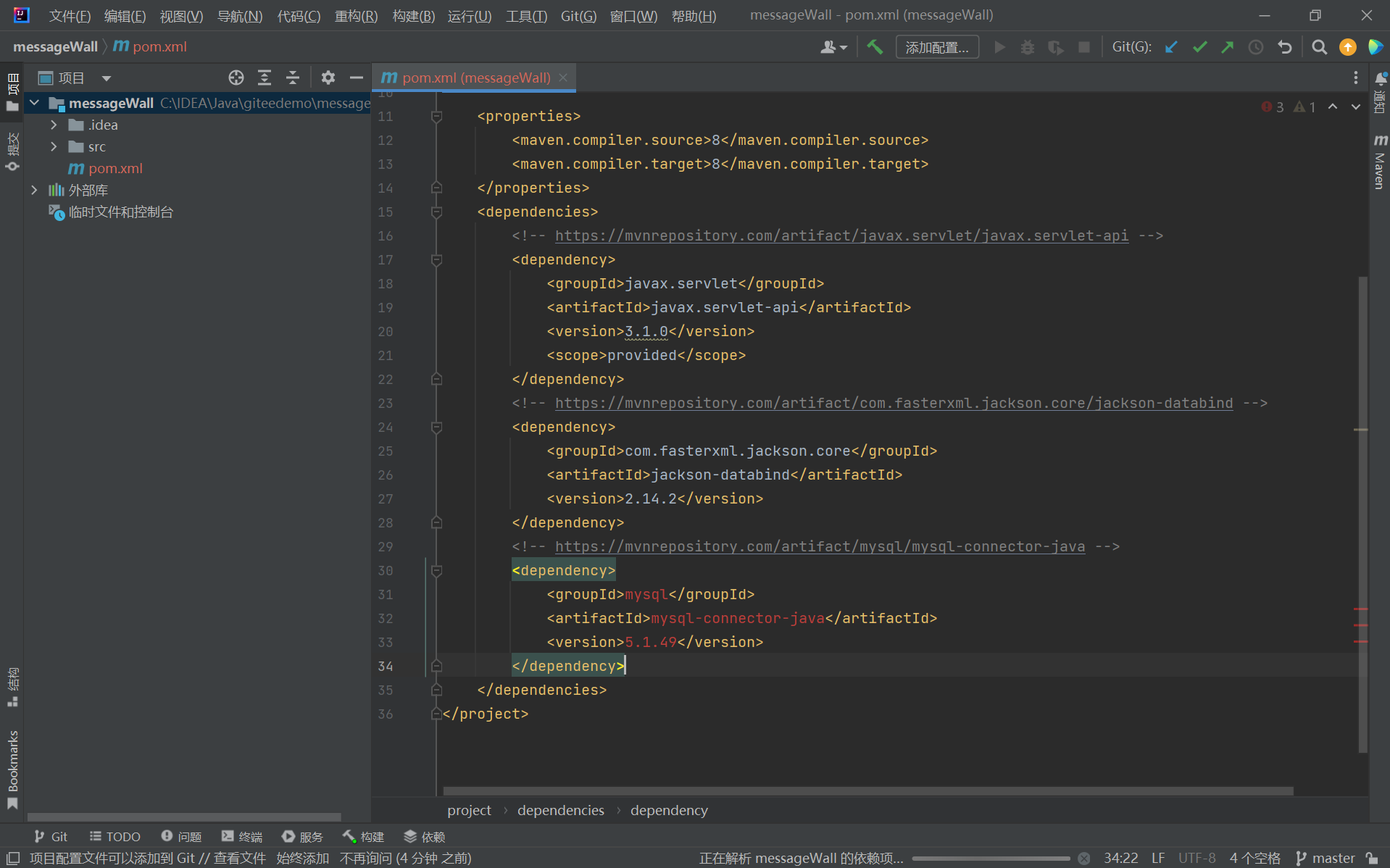This screenshot has width=1390, height=868.
Task: Click Expand All icon in project panel
Action: point(265,78)
